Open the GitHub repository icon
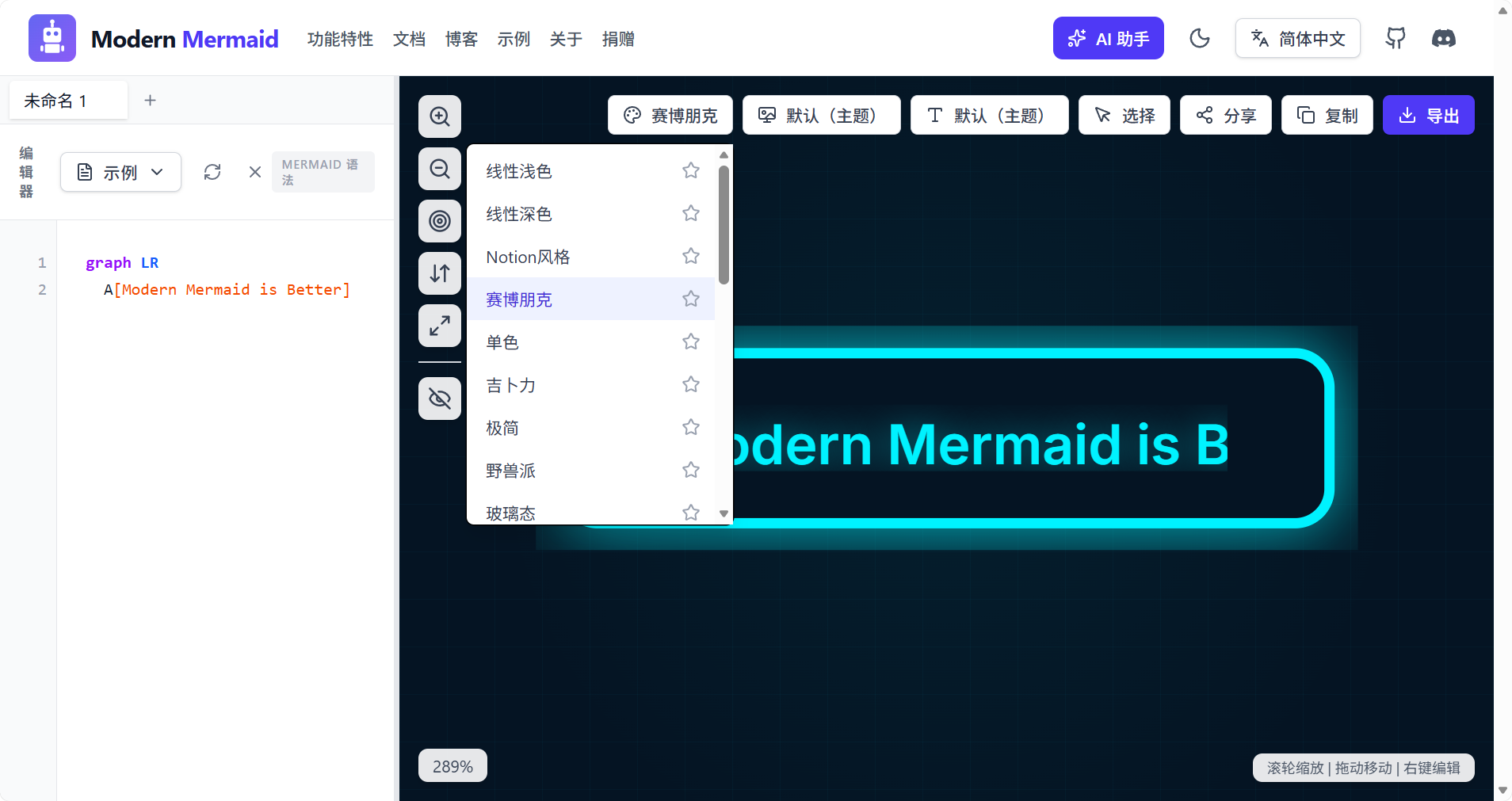The width and height of the screenshot is (1512, 801). click(1396, 38)
